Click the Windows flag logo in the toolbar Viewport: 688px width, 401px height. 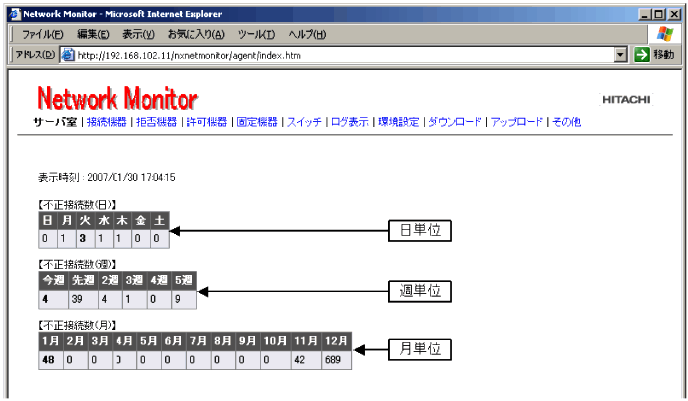tap(665, 34)
